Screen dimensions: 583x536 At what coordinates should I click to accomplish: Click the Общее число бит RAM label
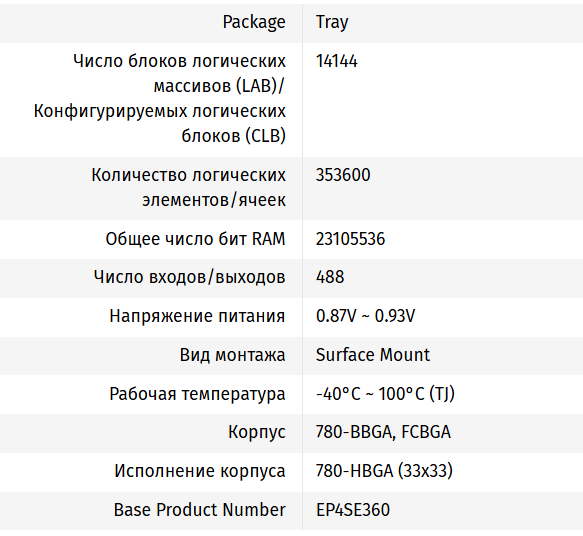point(196,239)
